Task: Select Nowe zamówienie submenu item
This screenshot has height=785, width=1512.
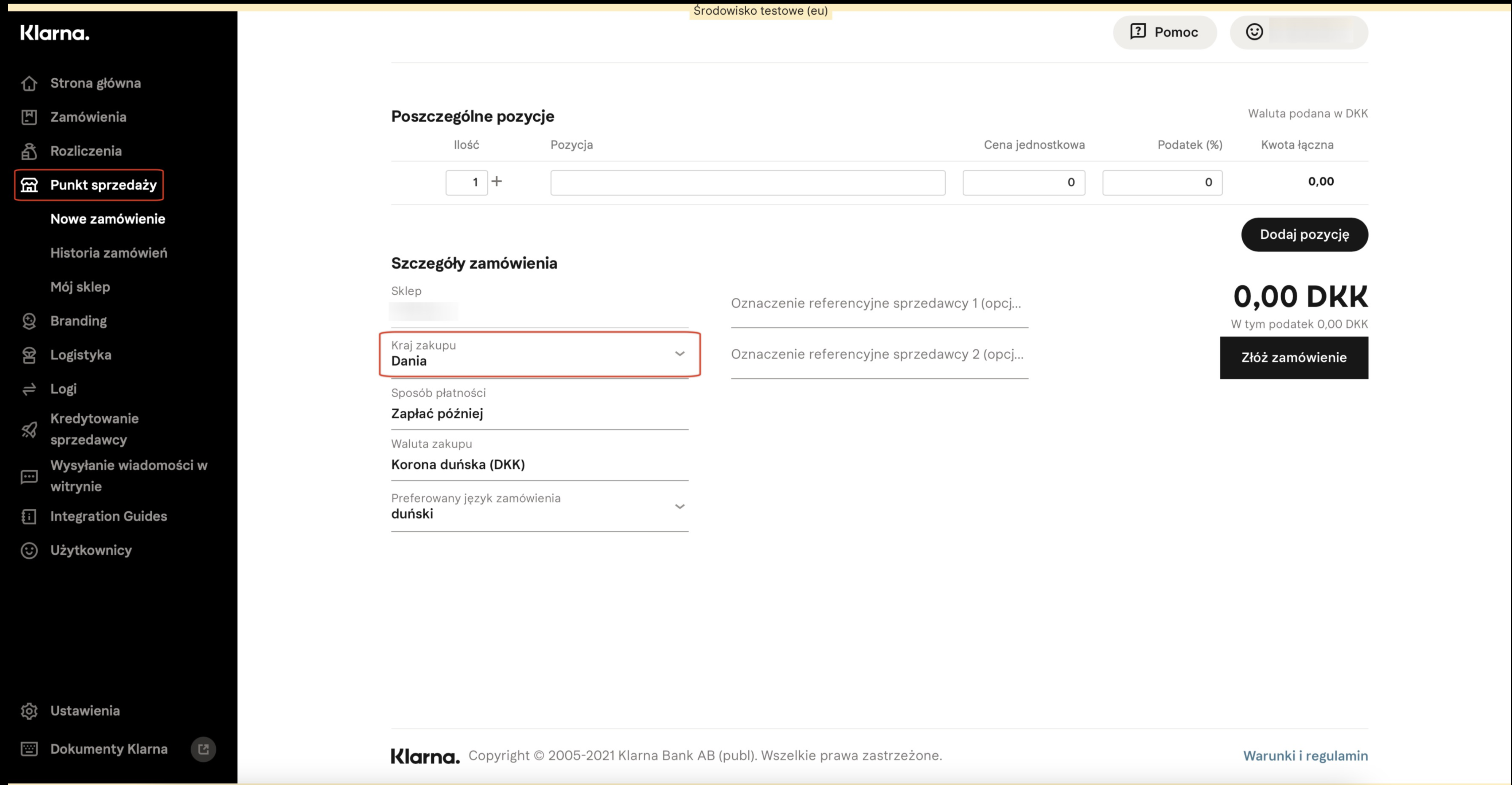Action: tap(108, 219)
